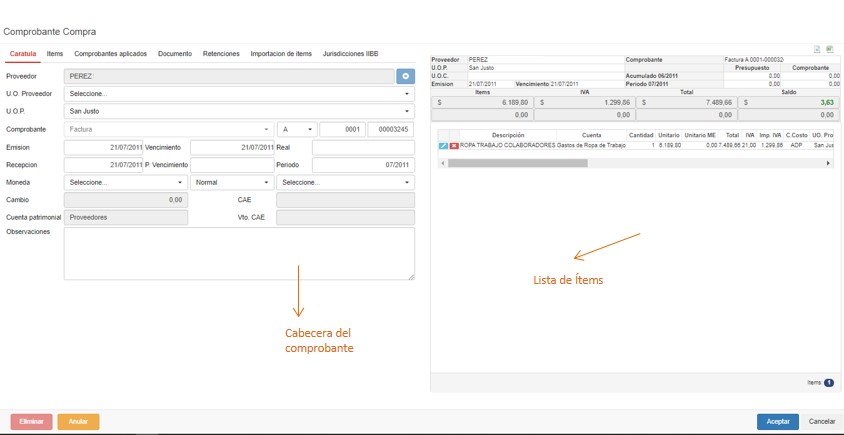Open the Retenciones tab
Viewport: 844px width, 435px height.
(x=220, y=54)
